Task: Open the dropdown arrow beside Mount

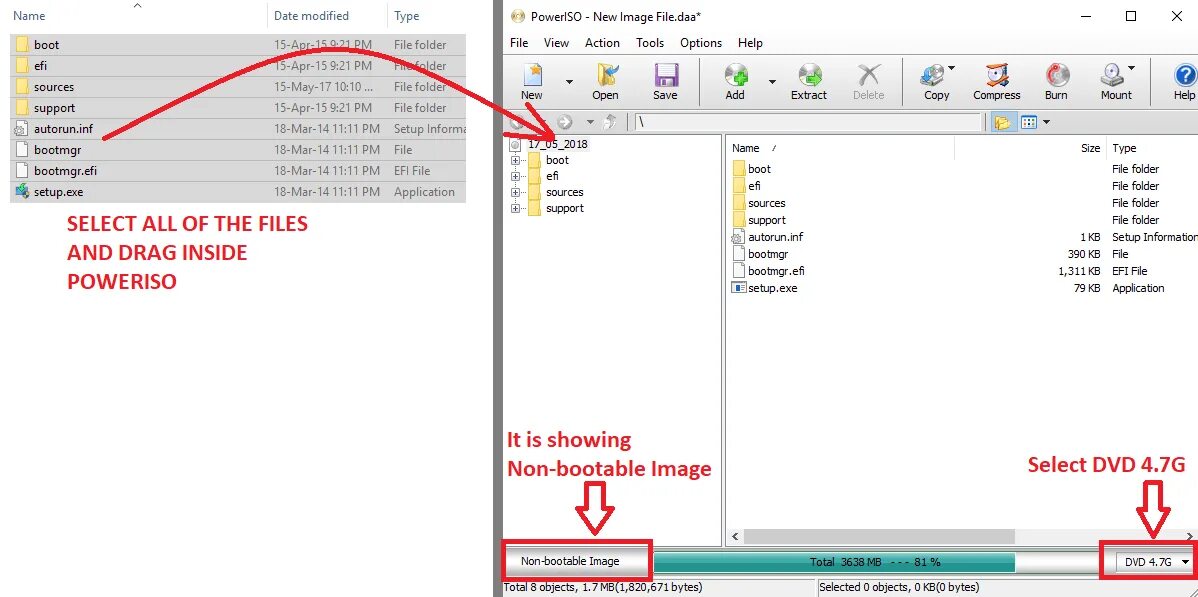Action: click(1131, 68)
